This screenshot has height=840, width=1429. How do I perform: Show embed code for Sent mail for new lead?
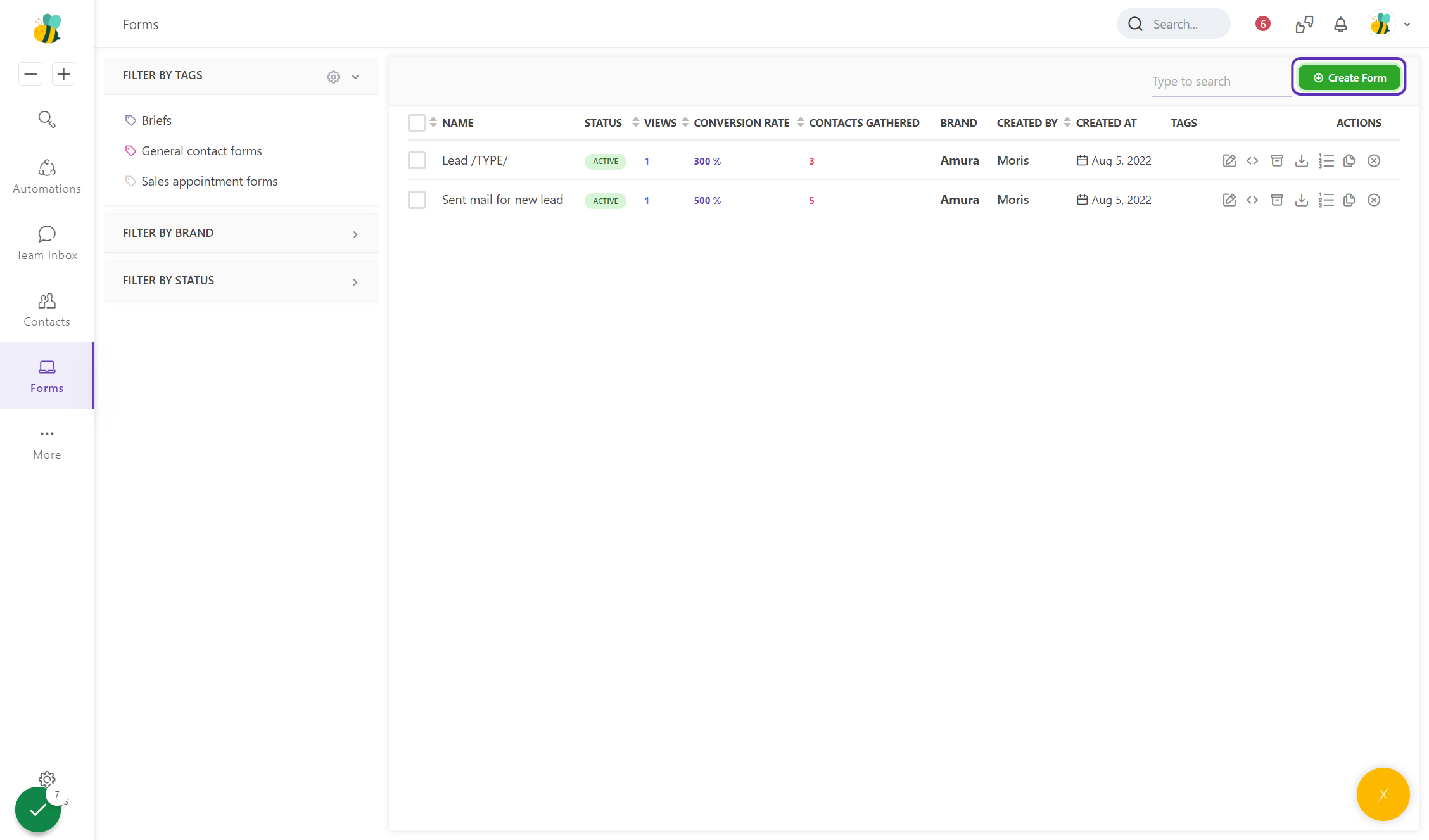click(1252, 200)
